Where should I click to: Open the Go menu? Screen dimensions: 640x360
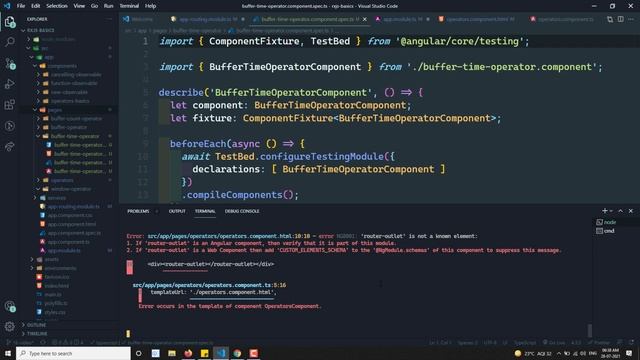(x=94, y=6)
